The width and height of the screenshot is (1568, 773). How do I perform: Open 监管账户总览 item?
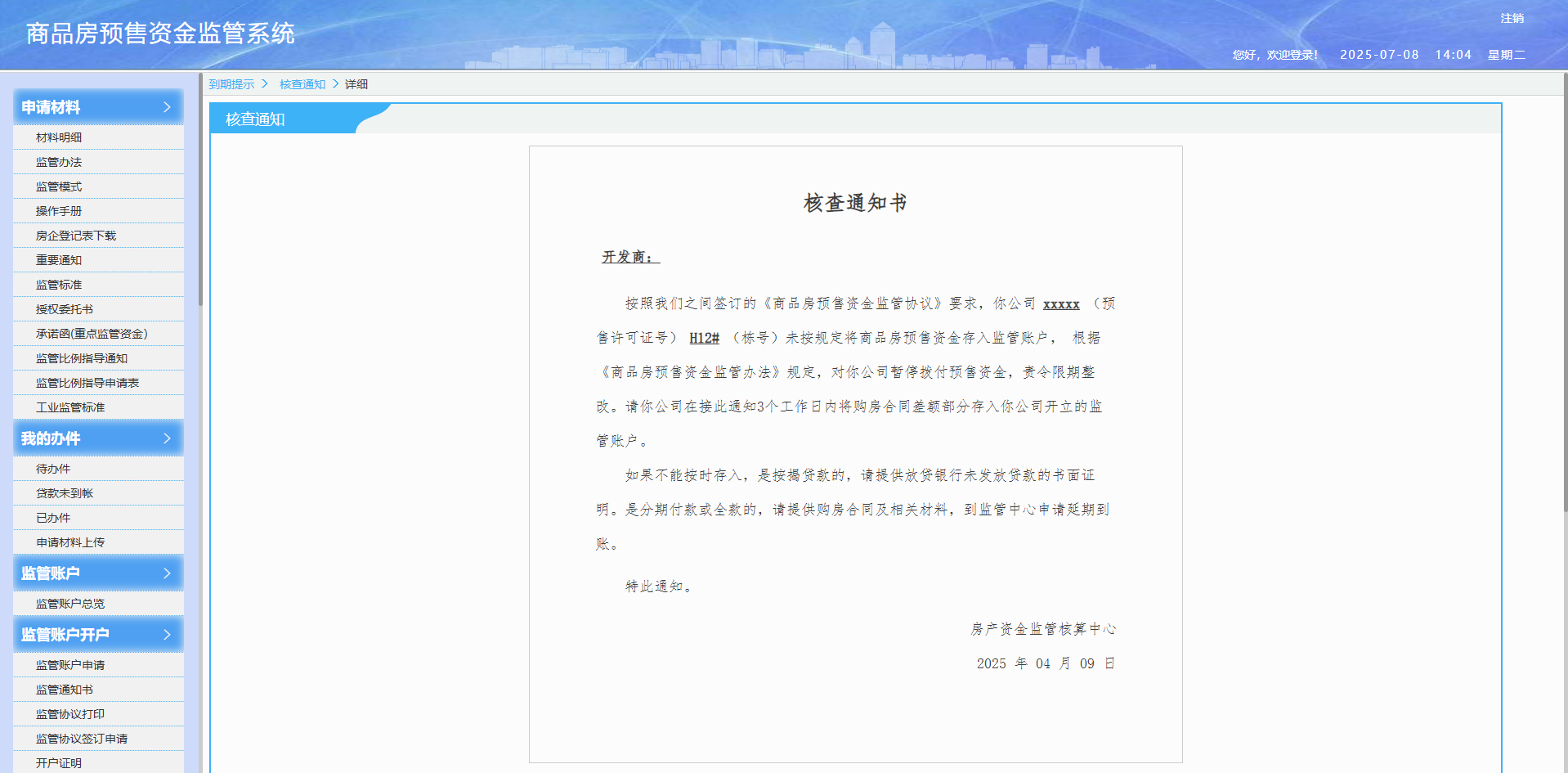click(70, 604)
